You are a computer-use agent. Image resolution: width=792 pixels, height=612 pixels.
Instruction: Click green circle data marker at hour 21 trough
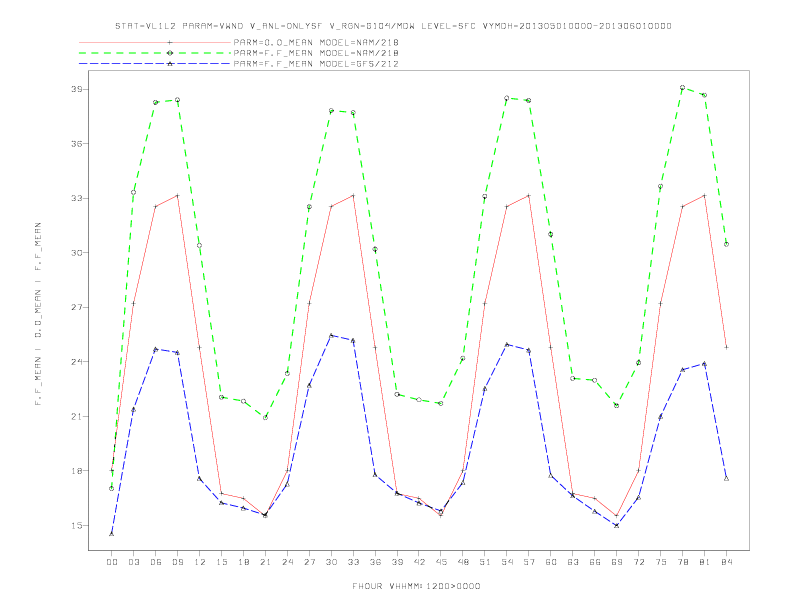click(x=265, y=418)
